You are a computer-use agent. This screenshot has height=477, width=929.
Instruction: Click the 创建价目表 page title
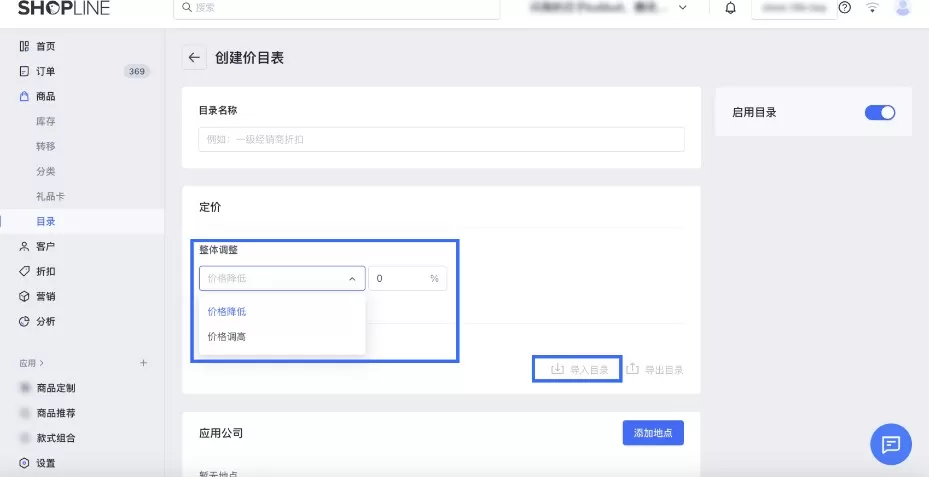point(249,57)
